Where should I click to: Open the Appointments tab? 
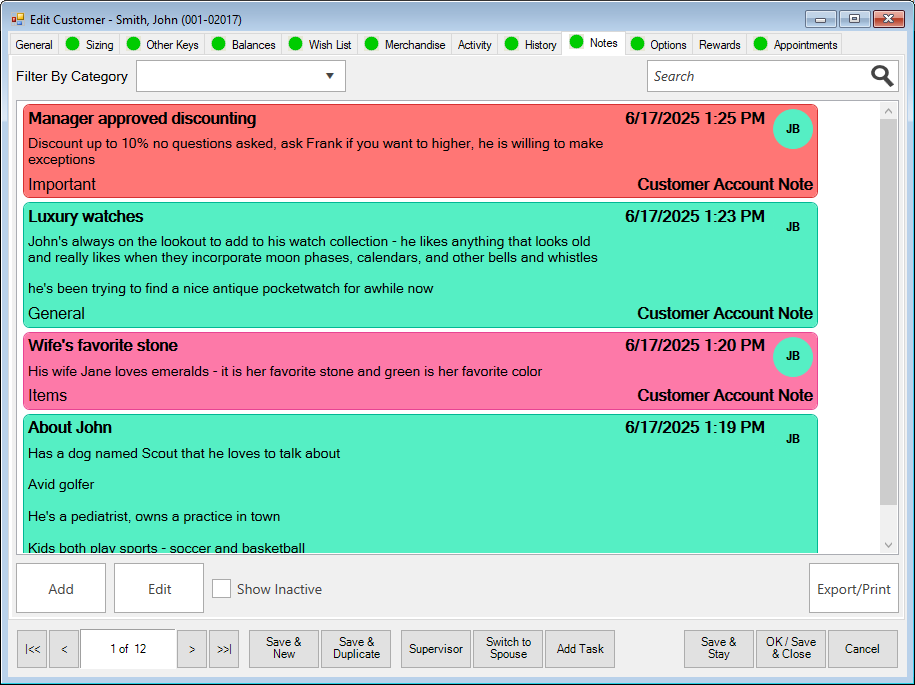[x=805, y=44]
